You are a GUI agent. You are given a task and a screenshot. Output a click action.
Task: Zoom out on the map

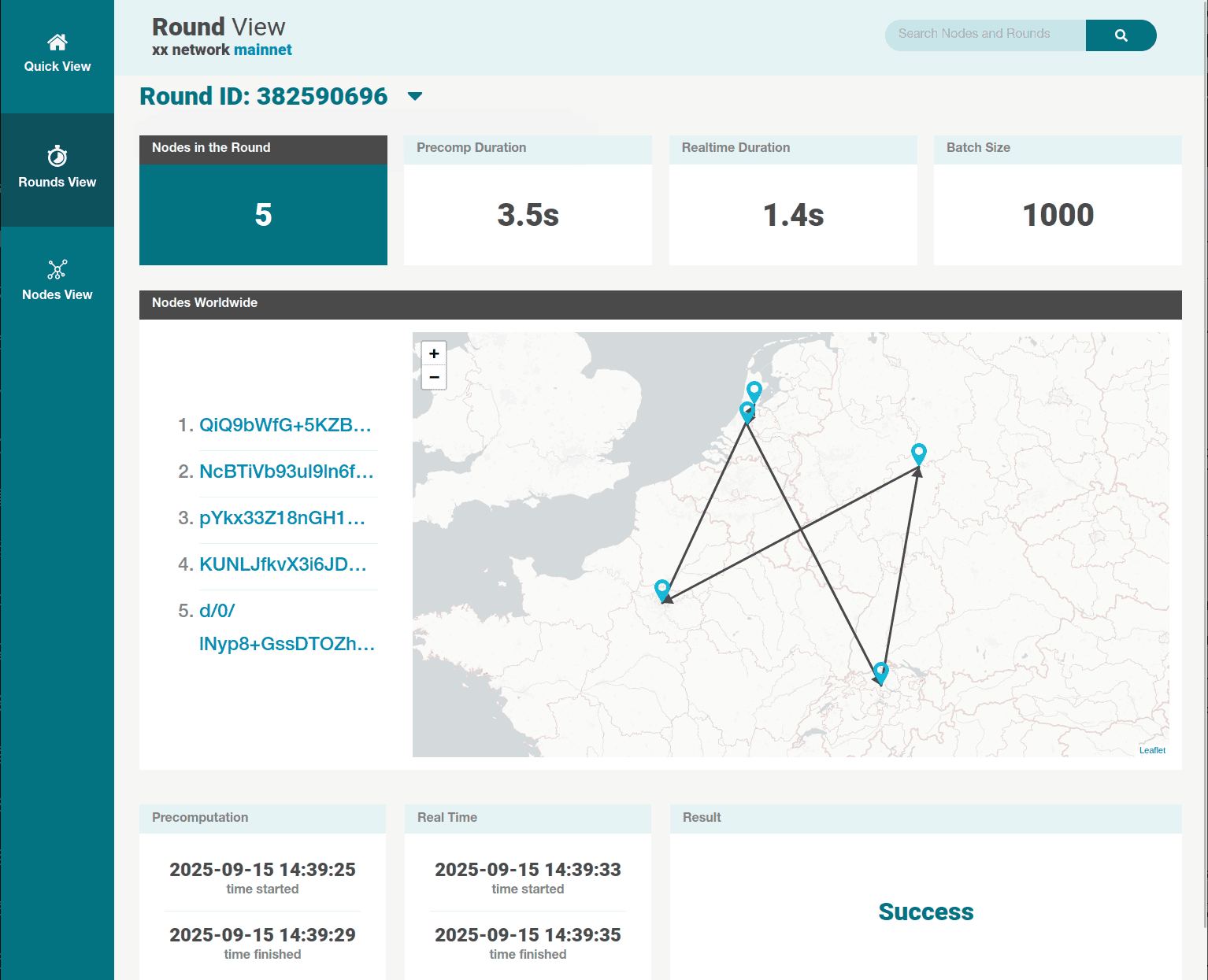pos(434,378)
